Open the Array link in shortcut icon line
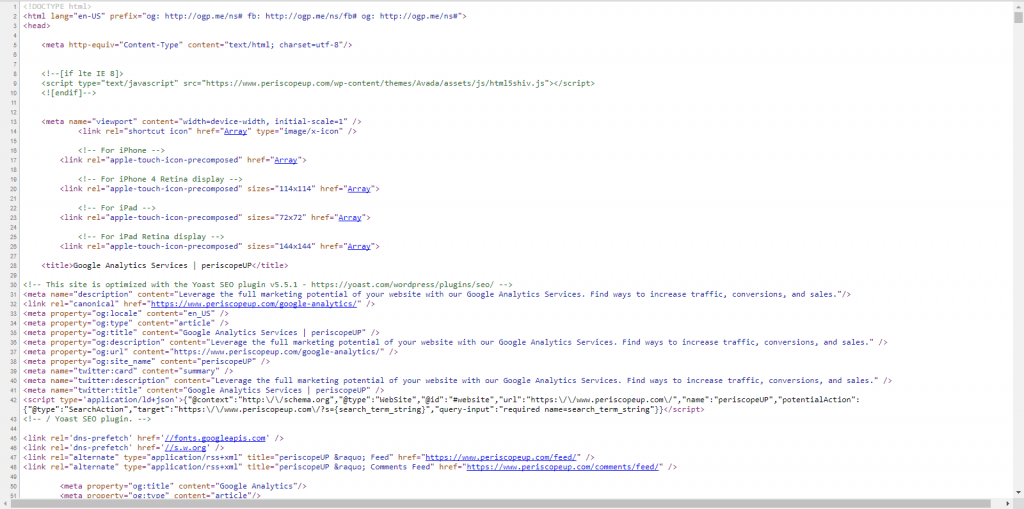Viewport: 1024px width, 509px height. (235, 131)
